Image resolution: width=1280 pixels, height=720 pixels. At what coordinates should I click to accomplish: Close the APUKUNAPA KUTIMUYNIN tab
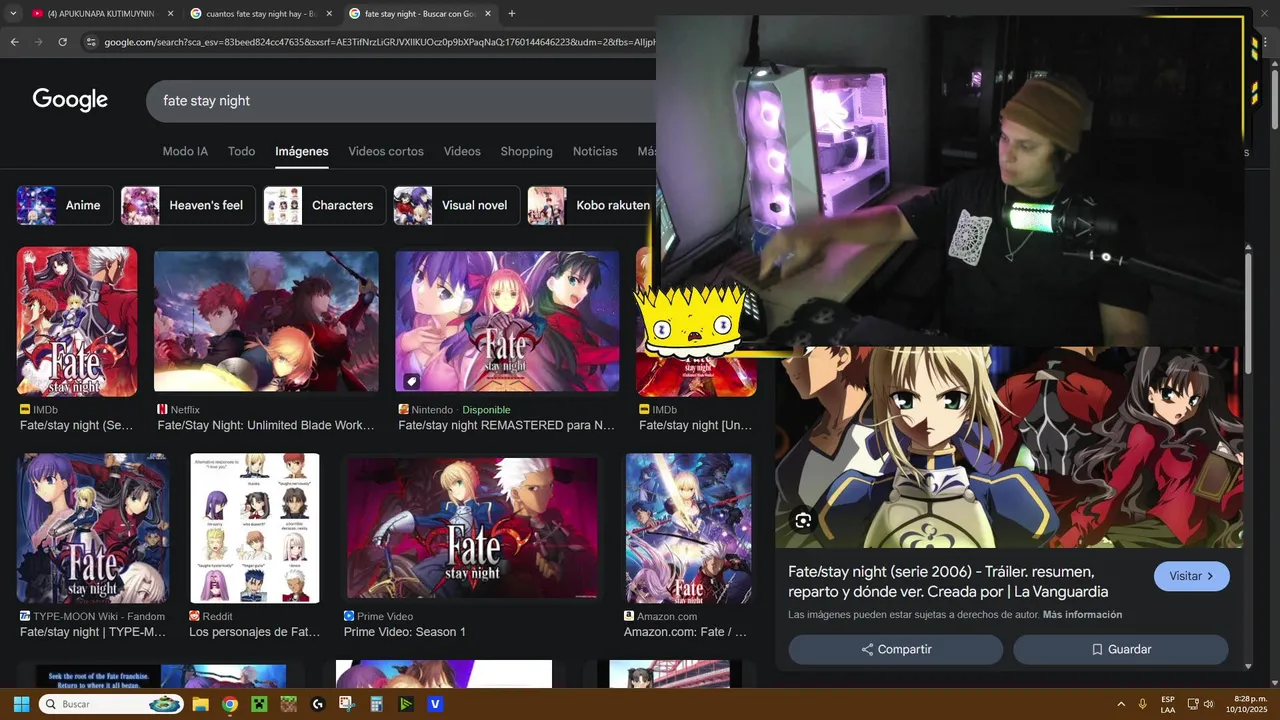click(170, 14)
